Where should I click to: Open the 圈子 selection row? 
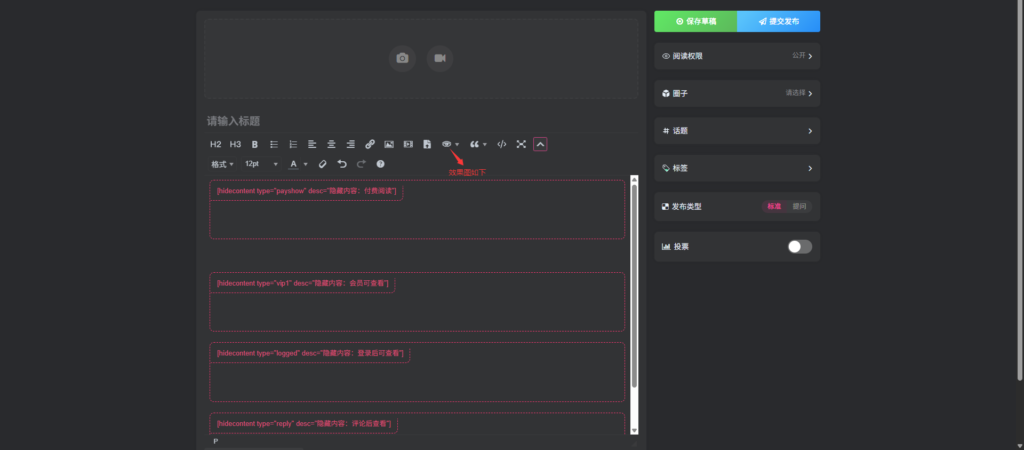pyautogui.click(x=737, y=93)
